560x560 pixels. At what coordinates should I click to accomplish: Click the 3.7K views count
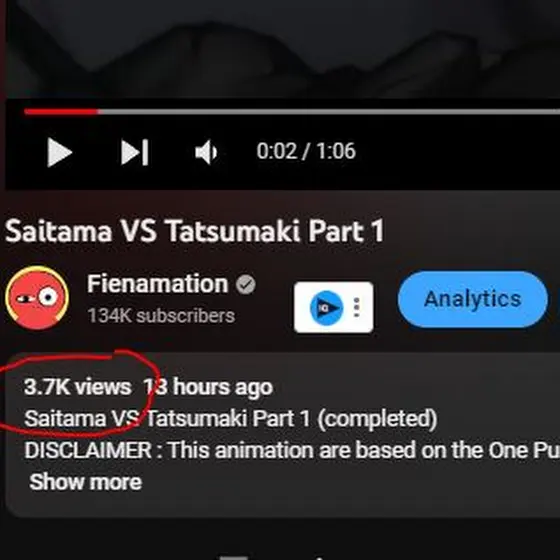pyautogui.click(x=78, y=387)
